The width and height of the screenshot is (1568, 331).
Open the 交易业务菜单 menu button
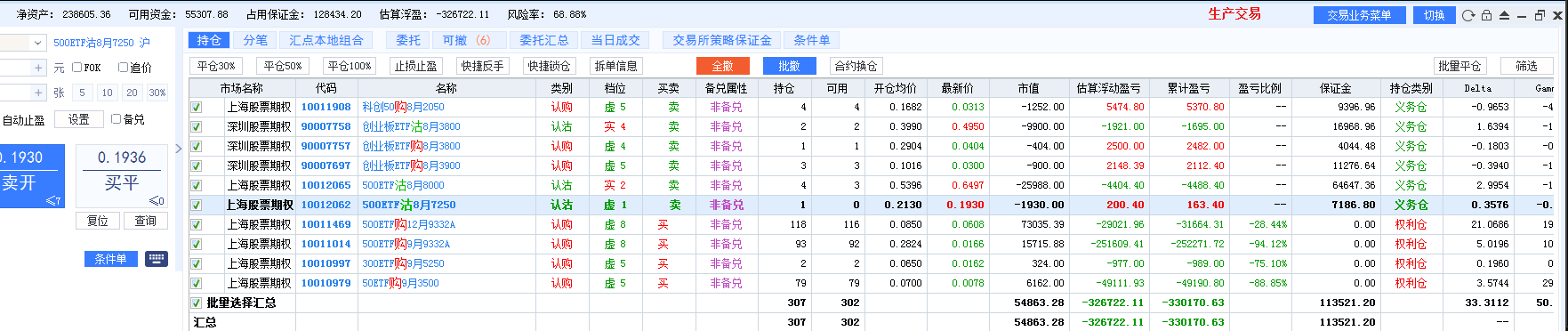(1359, 15)
